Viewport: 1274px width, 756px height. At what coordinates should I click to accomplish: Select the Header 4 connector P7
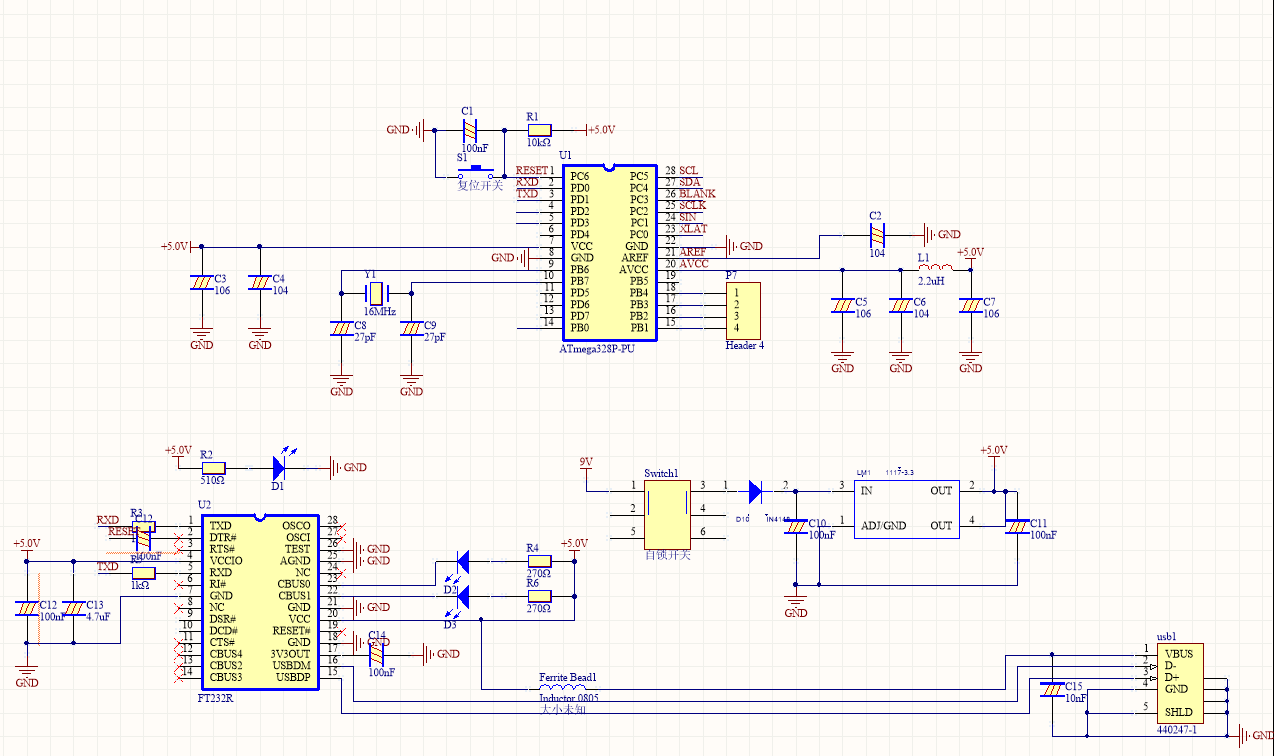pyautogui.click(x=743, y=310)
